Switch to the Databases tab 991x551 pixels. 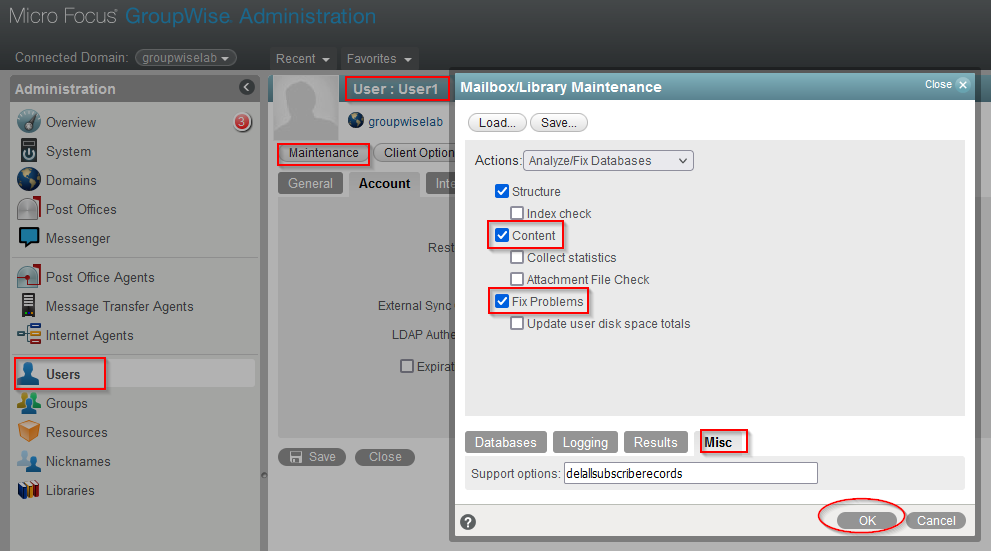click(x=505, y=442)
